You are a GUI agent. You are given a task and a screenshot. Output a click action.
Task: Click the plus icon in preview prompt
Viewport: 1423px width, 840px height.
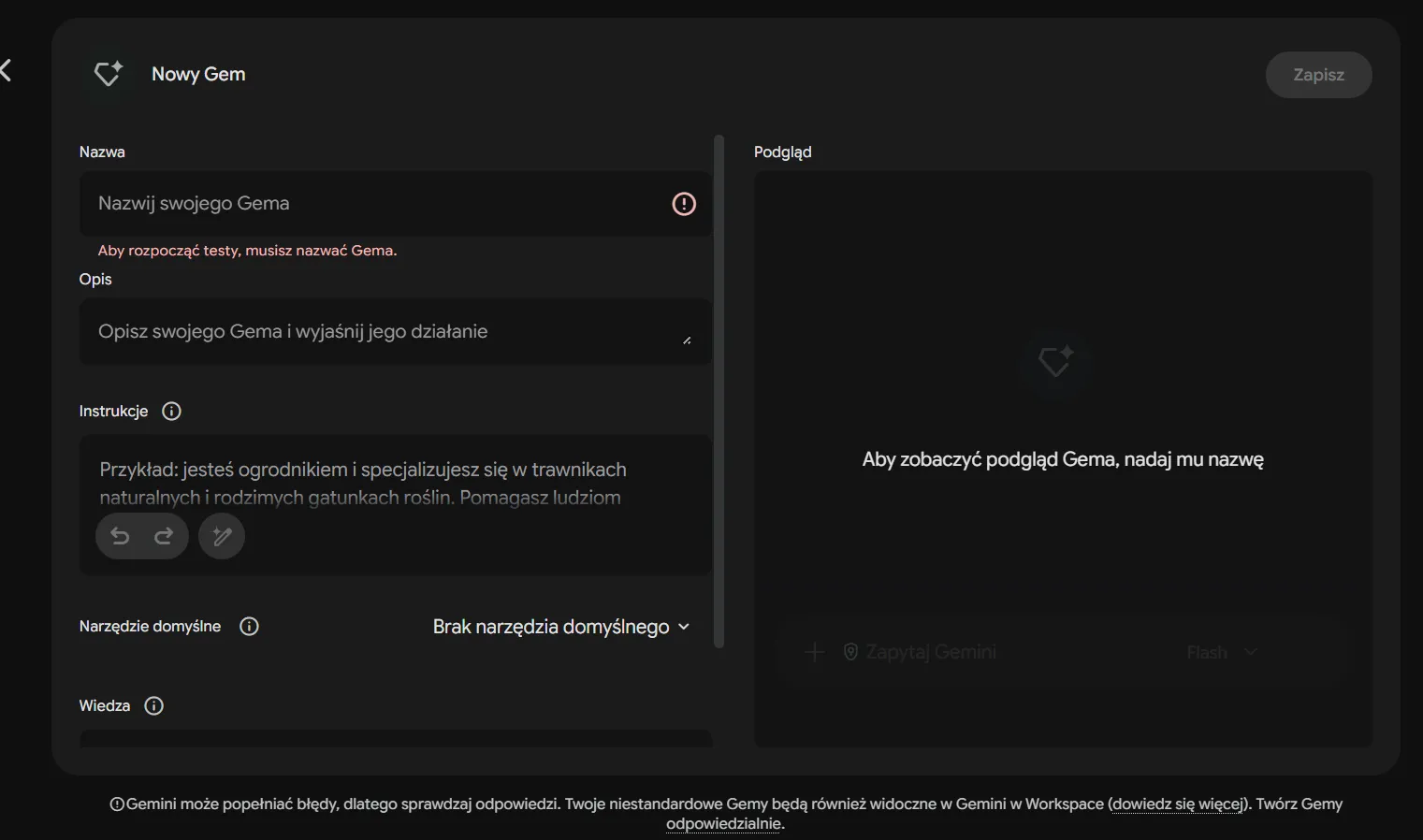[814, 652]
